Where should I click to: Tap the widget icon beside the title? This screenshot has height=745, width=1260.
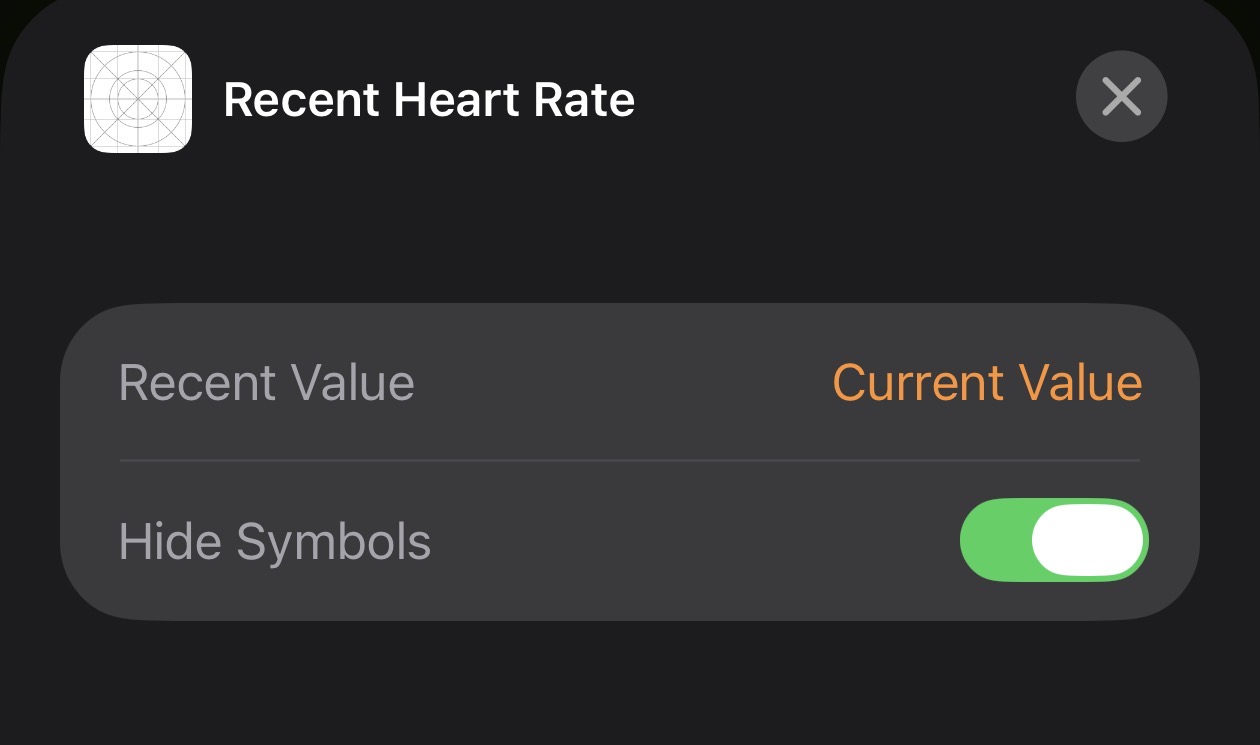coord(137,99)
